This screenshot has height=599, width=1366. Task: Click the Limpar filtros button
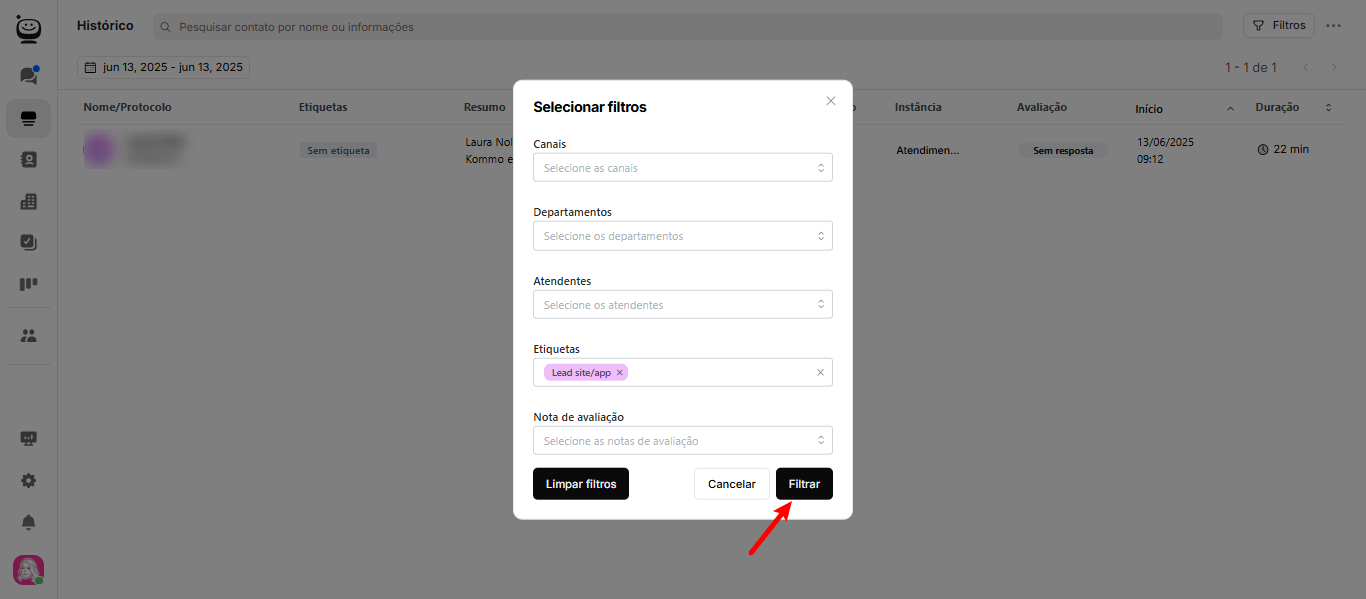[580, 484]
